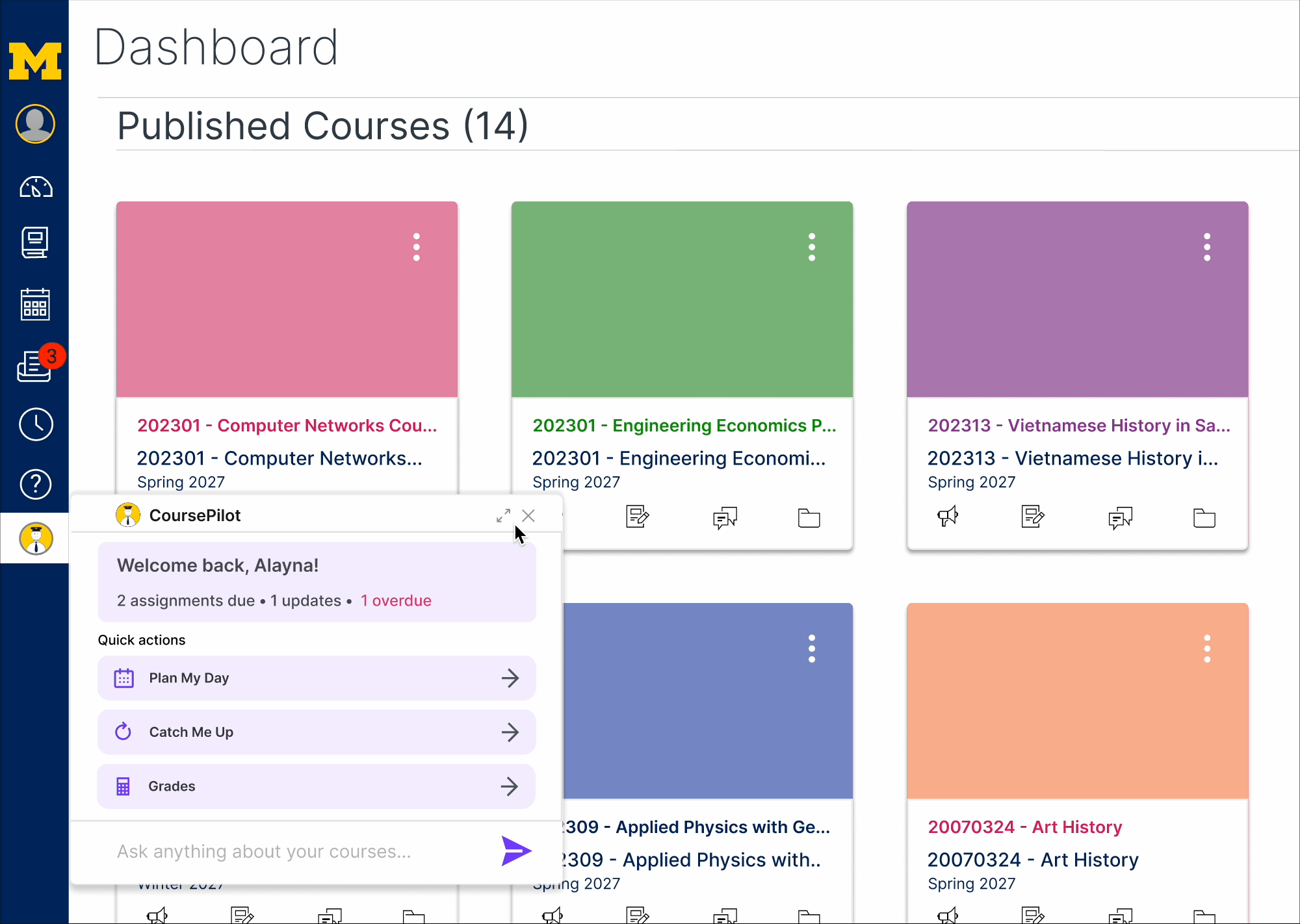Click the pink Computer Networks card banner
This screenshot has height=924, width=1300.
(x=287, y=300)
